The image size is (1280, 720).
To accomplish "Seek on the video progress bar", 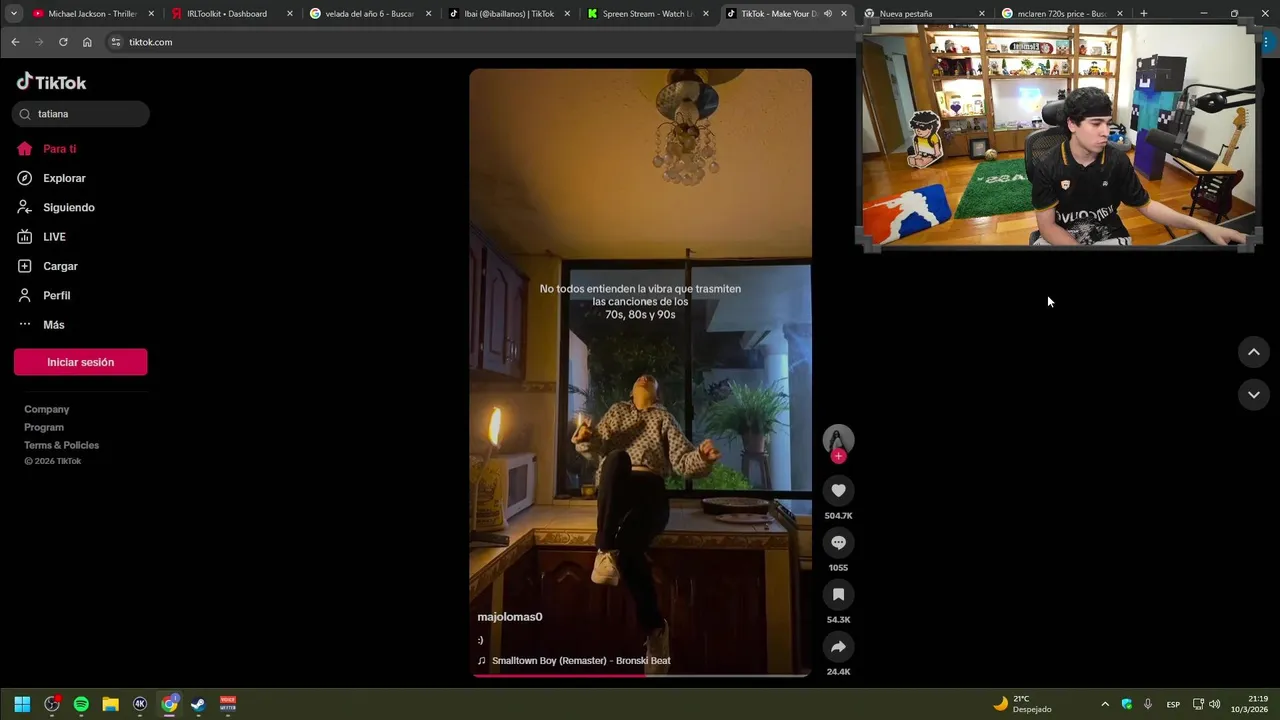I will 640,675.
